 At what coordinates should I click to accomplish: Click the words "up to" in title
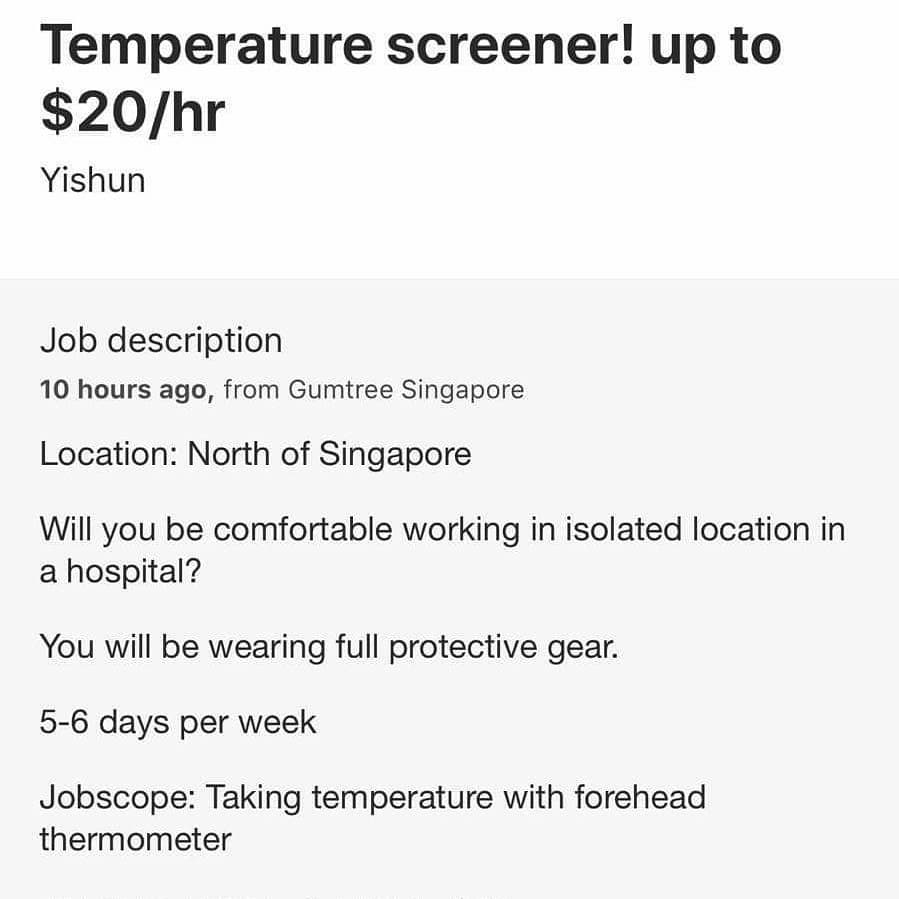click(715, 45)
